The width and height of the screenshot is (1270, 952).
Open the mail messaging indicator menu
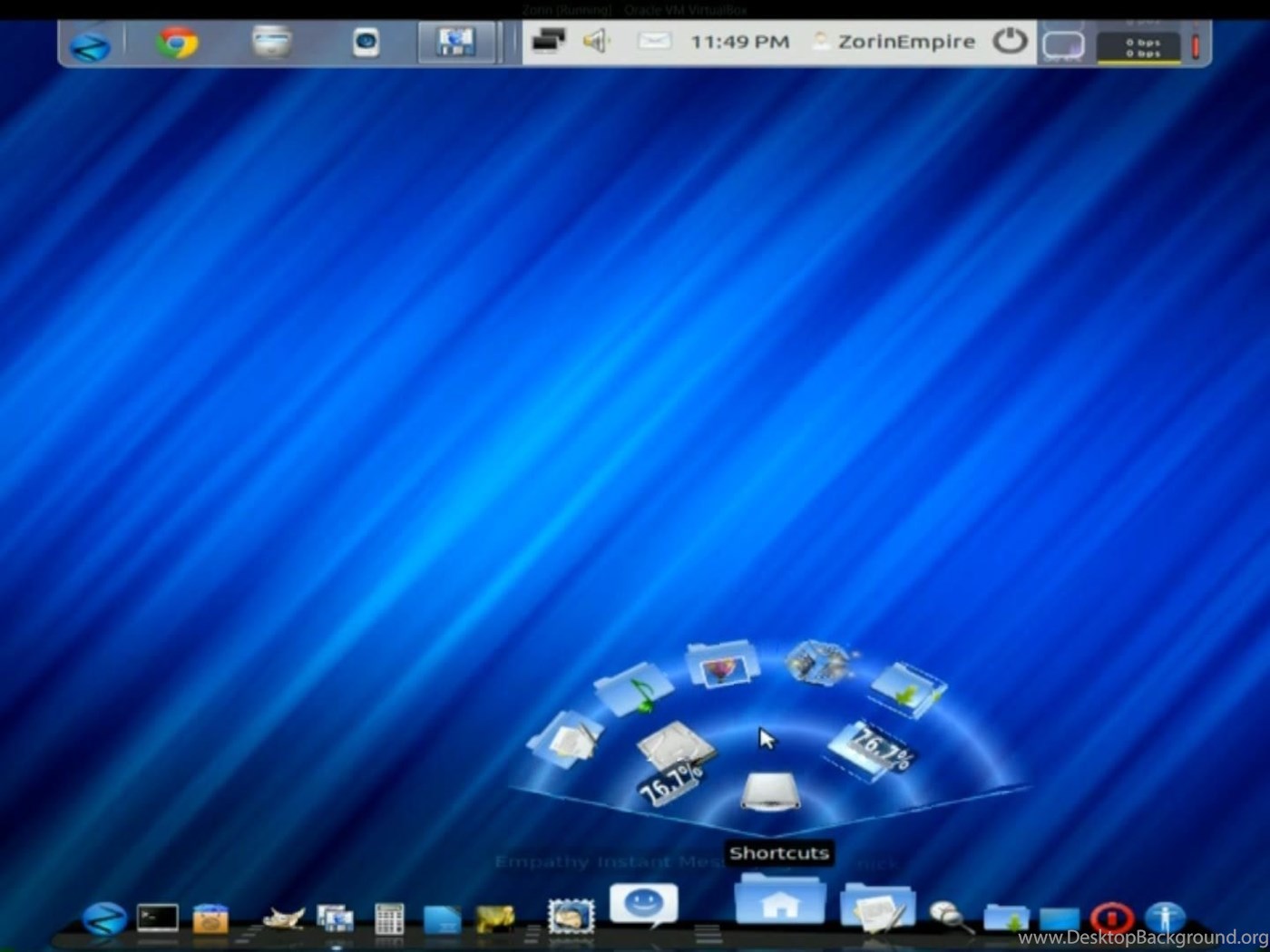tap(652, 42)
